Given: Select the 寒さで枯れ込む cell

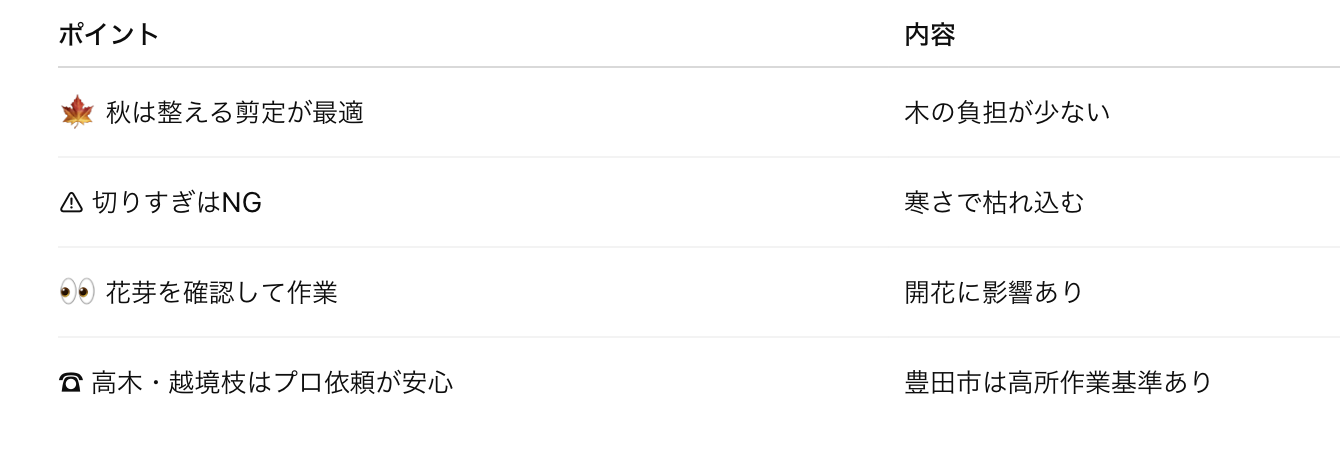Looking at the screenshot, I should [994, 203].
